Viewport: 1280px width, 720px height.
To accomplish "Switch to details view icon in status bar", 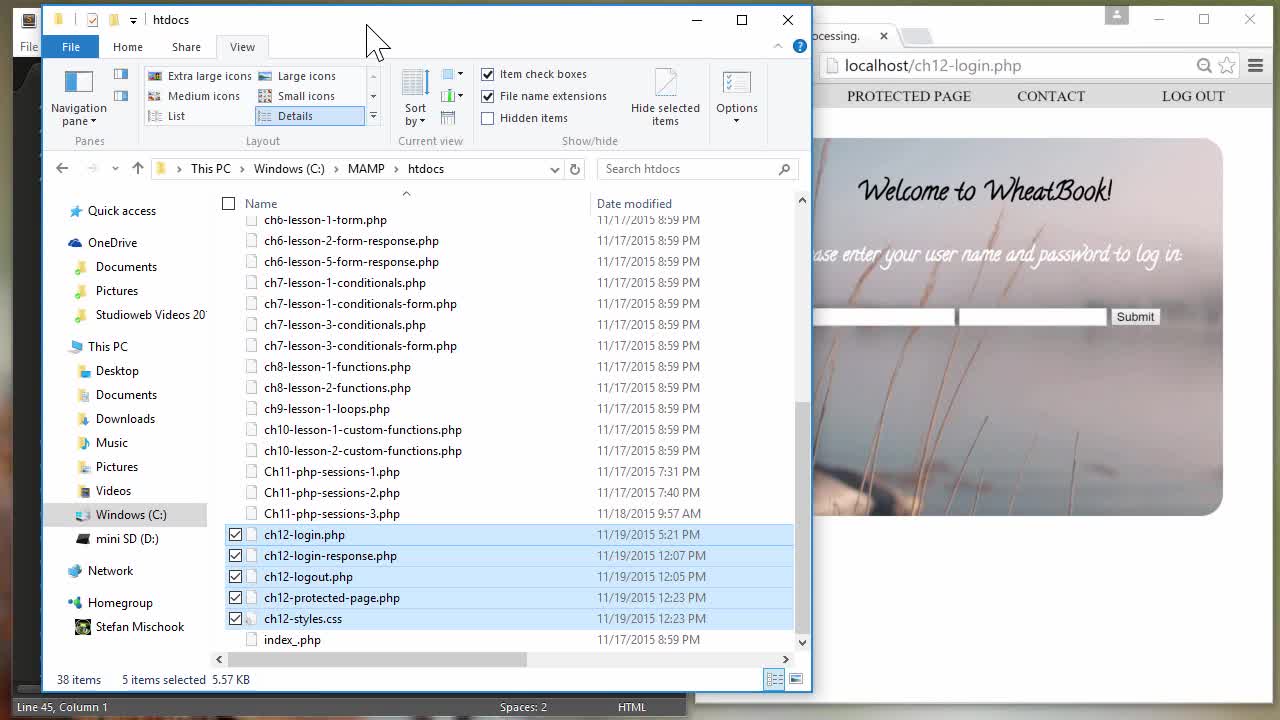I will click(775, 679).
